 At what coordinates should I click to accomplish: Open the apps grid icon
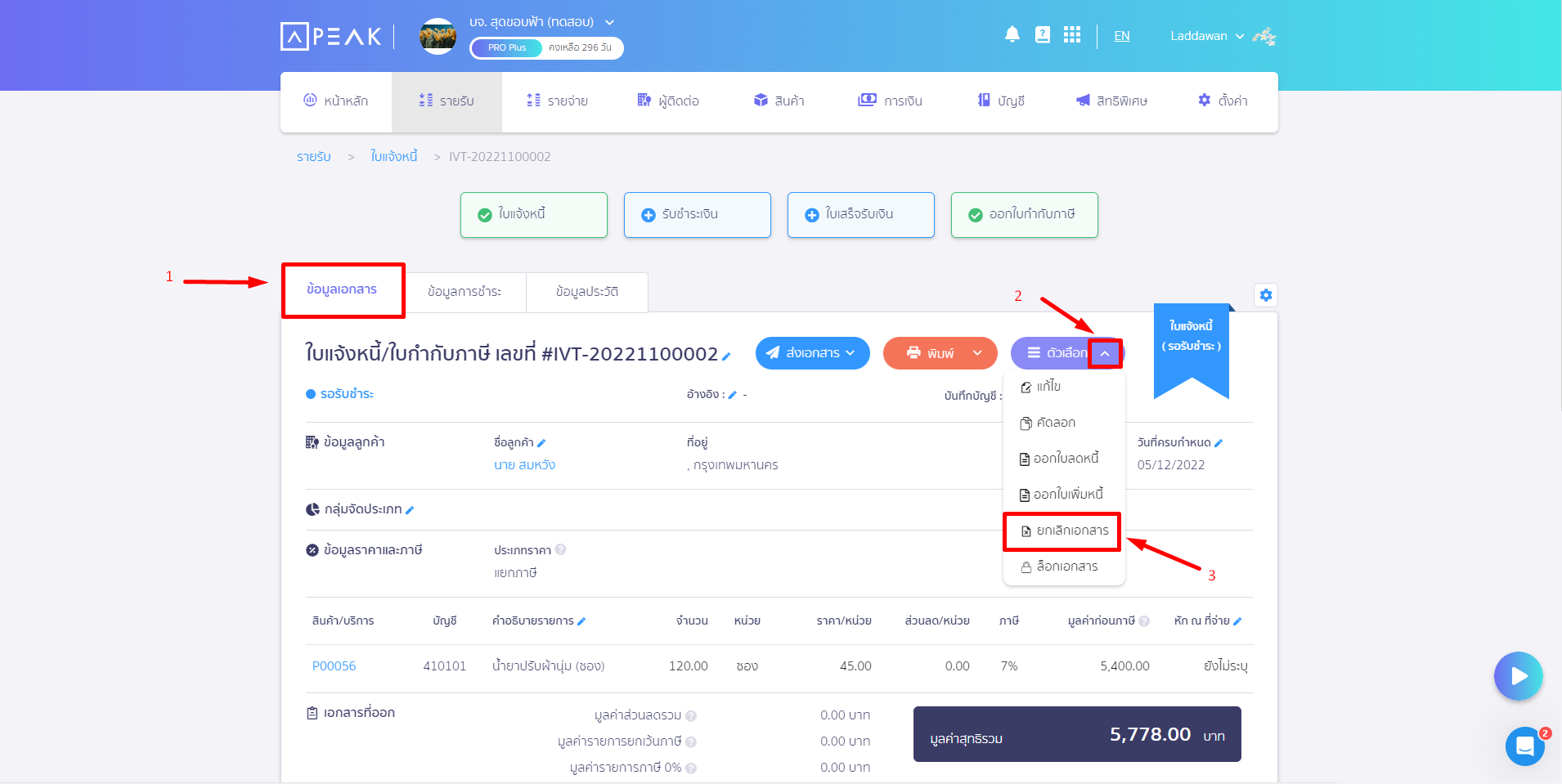point(1071,34)
